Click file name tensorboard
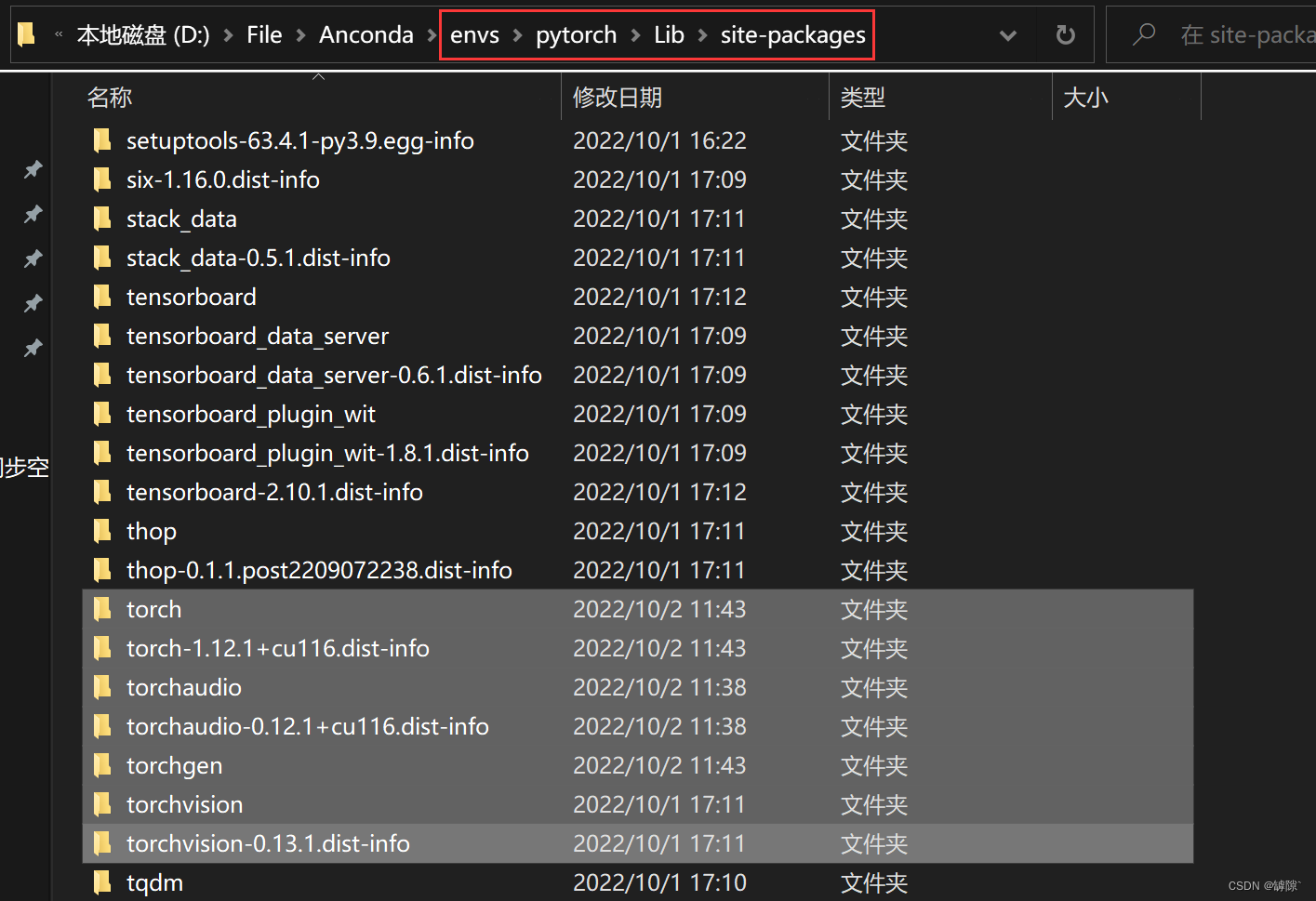This screenshot has width=1316, height=901. pos(192,297)
